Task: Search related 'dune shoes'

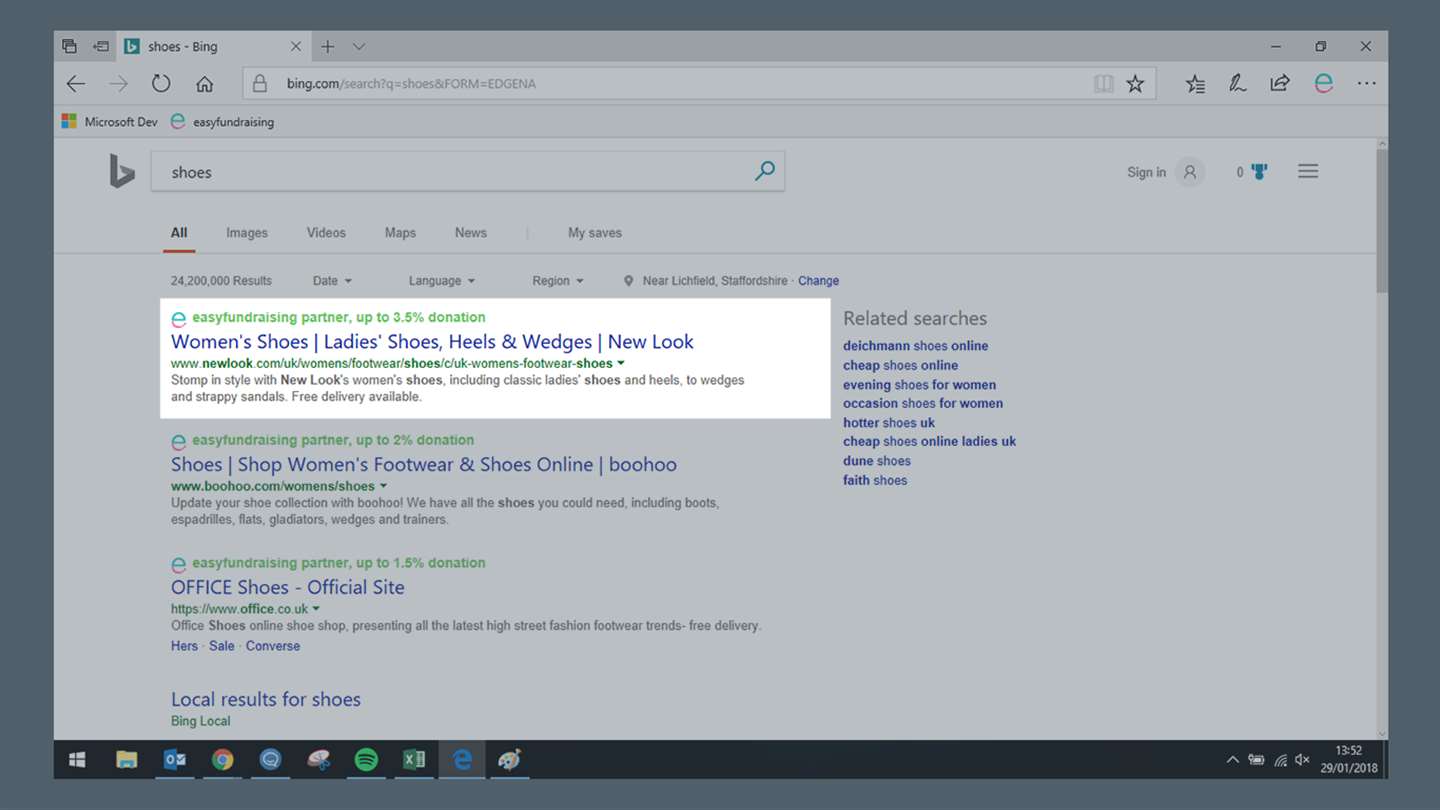Action: 877,461
